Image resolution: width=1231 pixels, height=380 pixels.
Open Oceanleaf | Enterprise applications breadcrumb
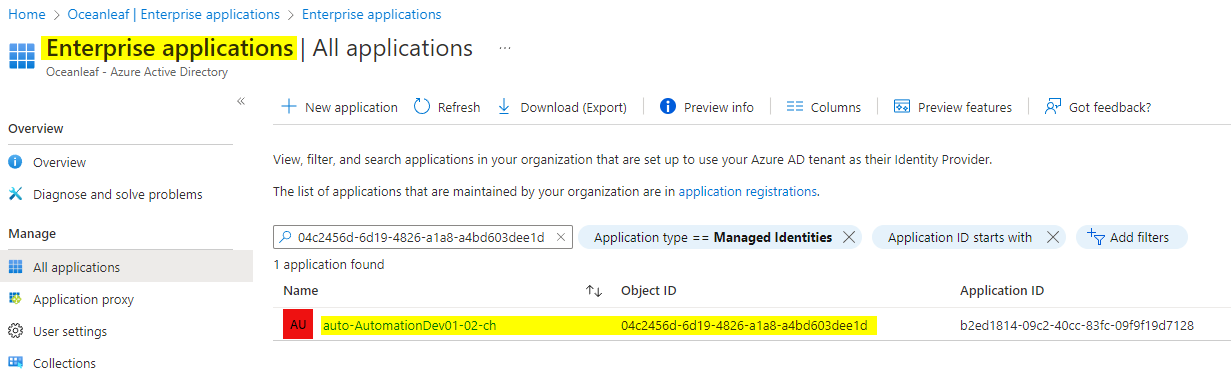(x=174, y=14)
